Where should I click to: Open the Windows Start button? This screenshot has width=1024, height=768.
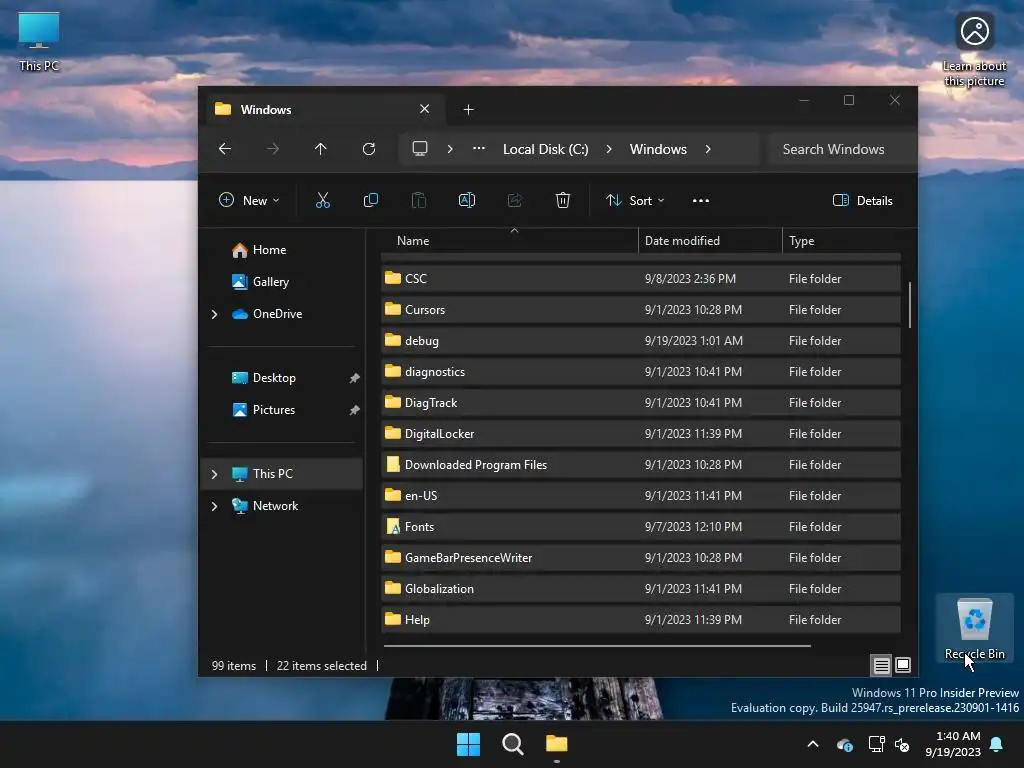tap(468, 744)
